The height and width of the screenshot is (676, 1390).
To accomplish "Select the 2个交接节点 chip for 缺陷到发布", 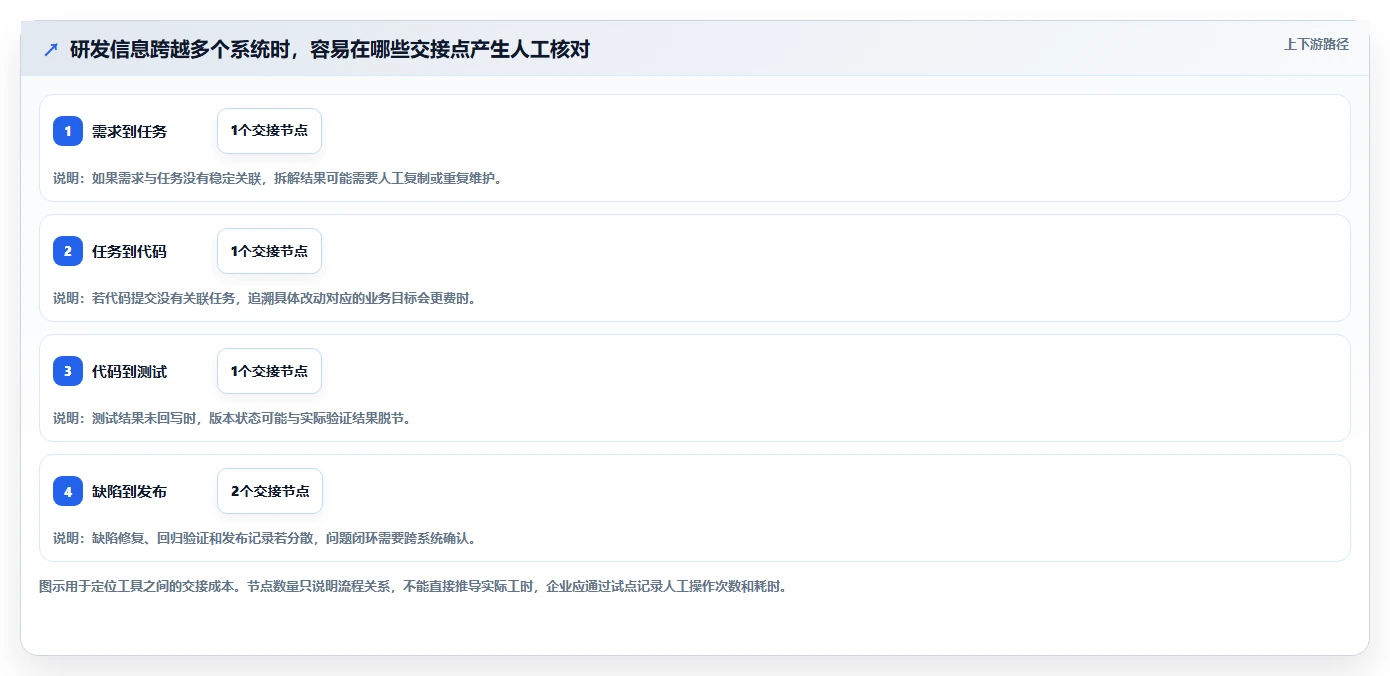I will point(270,491).
